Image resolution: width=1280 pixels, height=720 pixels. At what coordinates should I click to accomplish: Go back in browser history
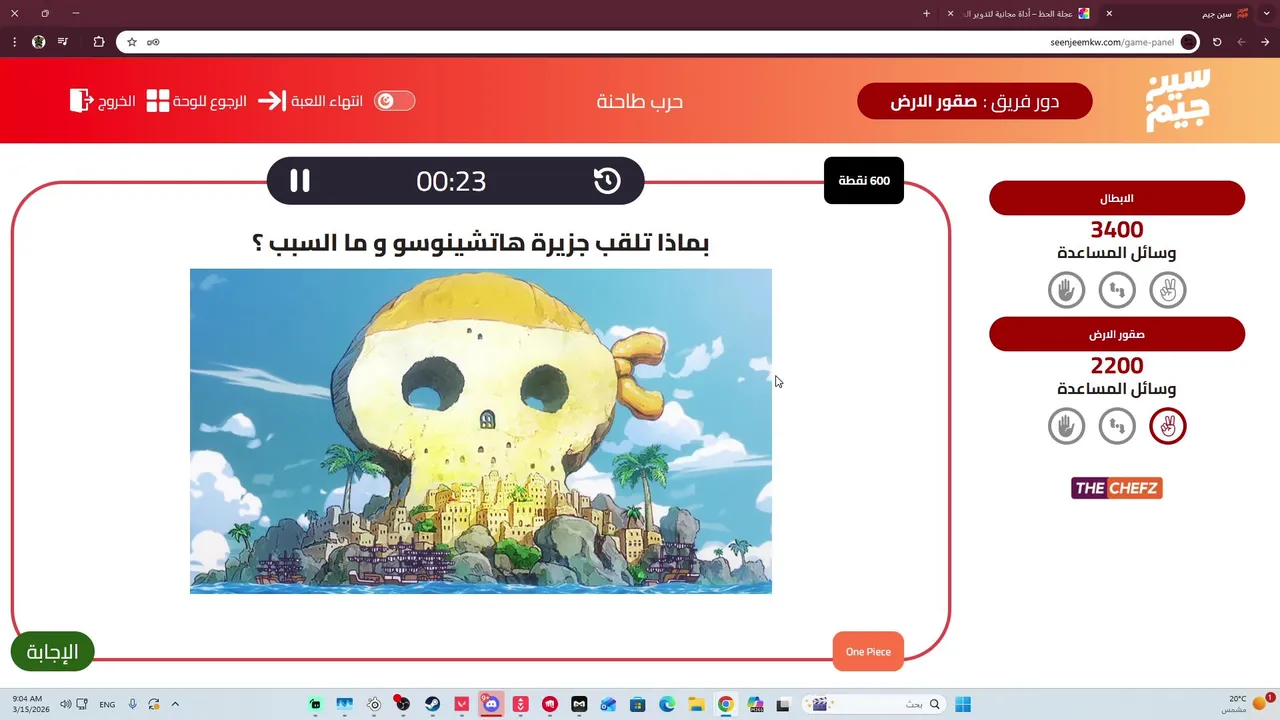1265,42
